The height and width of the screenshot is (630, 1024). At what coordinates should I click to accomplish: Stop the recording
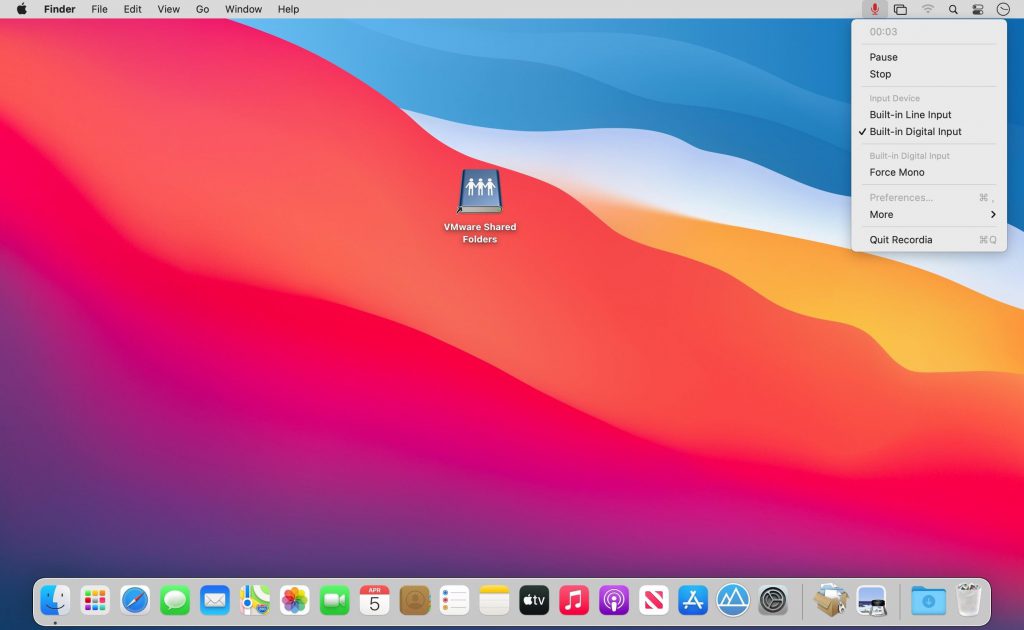coord(880,74)
